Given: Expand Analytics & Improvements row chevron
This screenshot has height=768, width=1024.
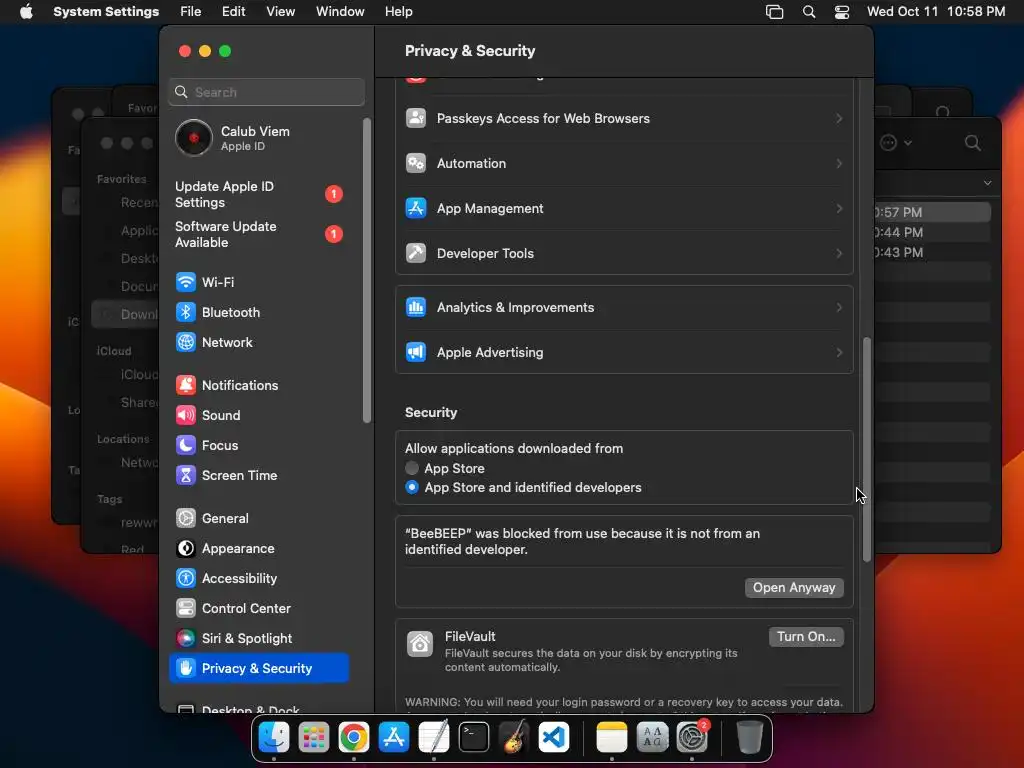Looking at the screenshot, I should (x=839, y=307).
